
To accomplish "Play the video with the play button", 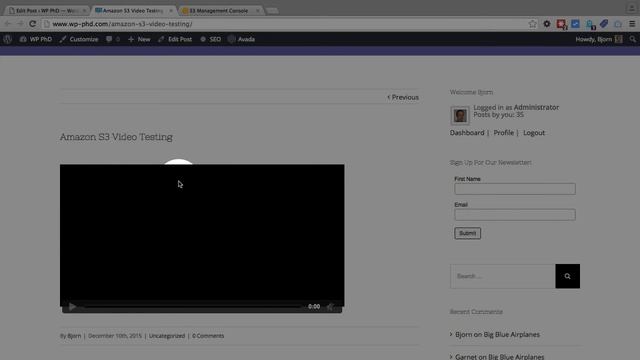I will [x=72, y=307].
